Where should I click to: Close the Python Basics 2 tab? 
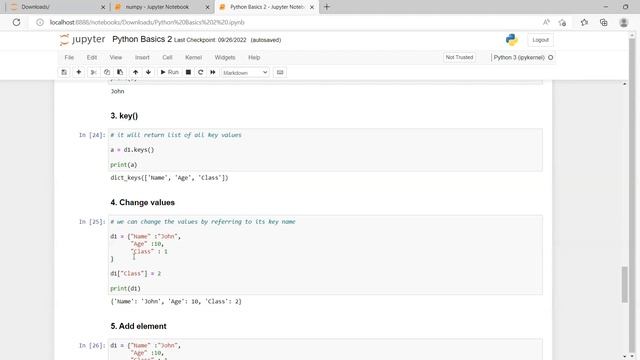(x=312, y=7)
